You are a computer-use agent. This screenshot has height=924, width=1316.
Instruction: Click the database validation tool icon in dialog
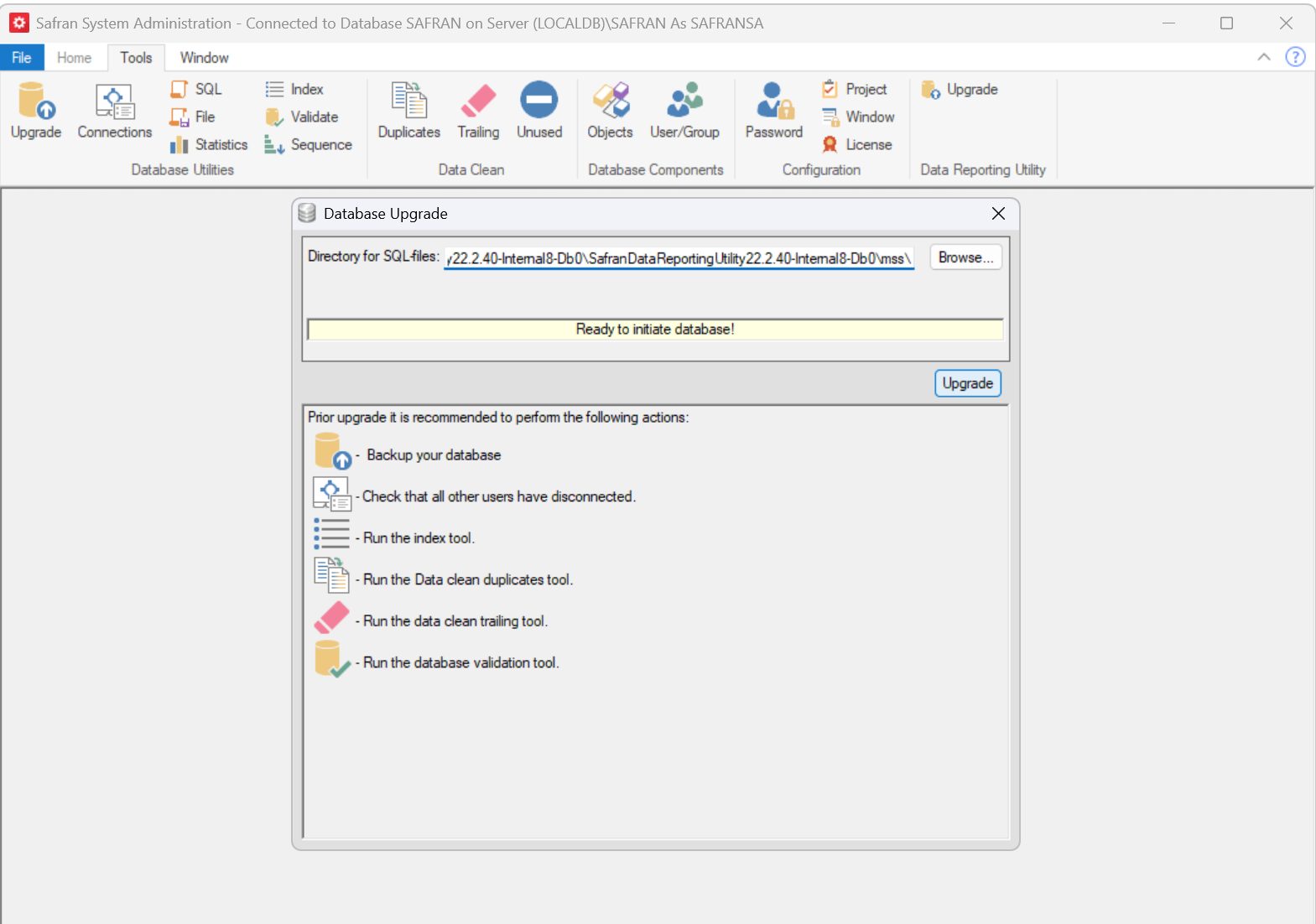click(332, 659)
